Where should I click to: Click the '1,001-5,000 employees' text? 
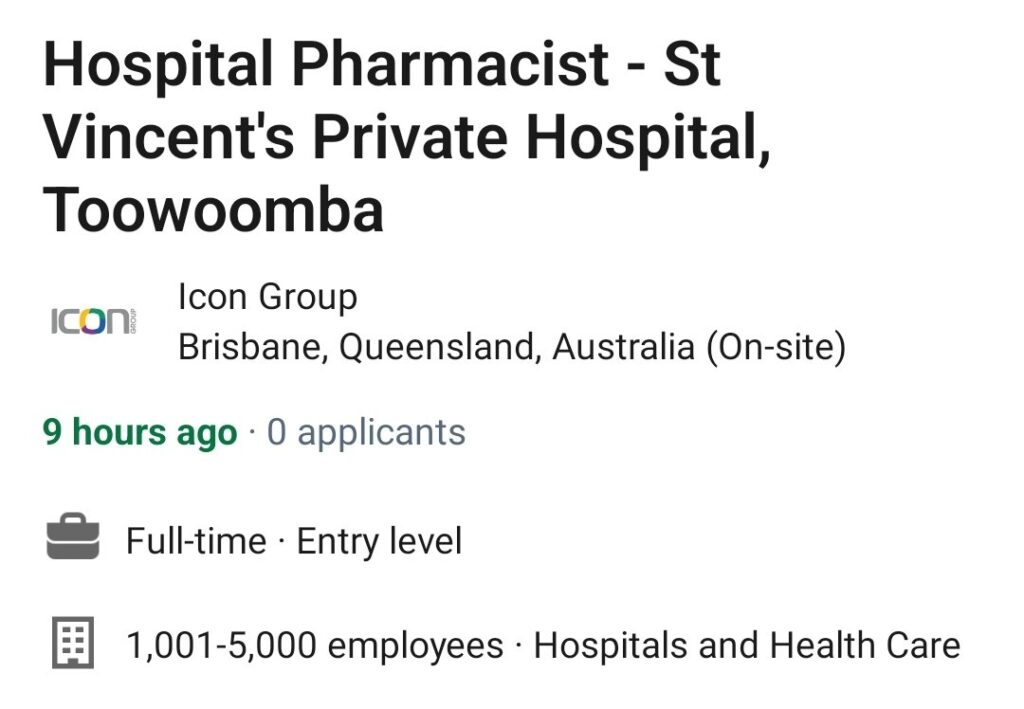click(315, 646)
